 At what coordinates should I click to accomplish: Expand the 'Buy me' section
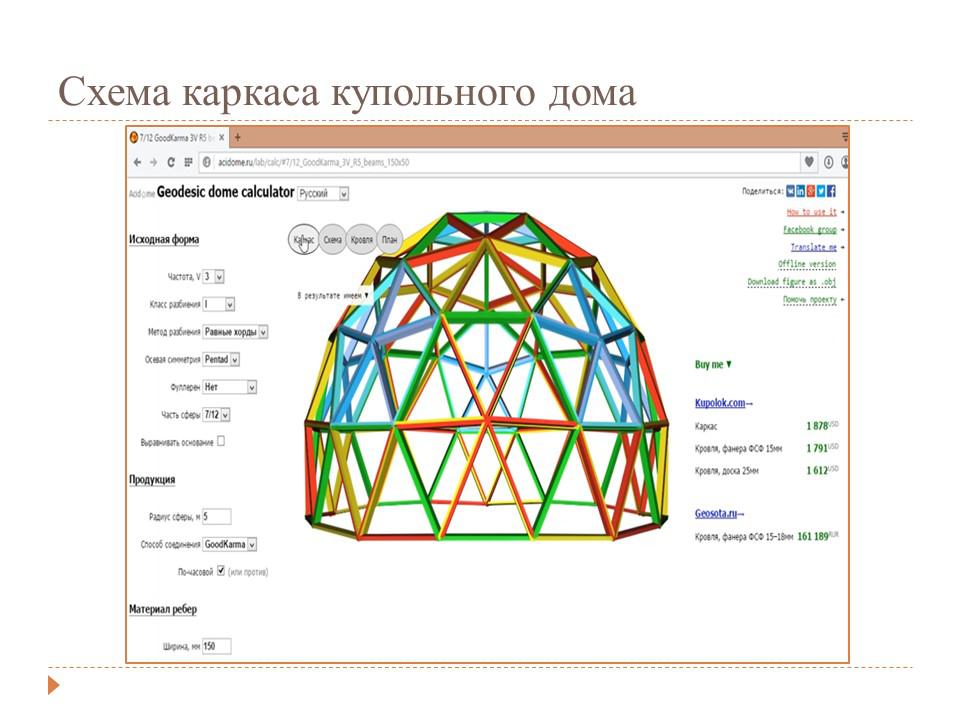click(713, 365)
